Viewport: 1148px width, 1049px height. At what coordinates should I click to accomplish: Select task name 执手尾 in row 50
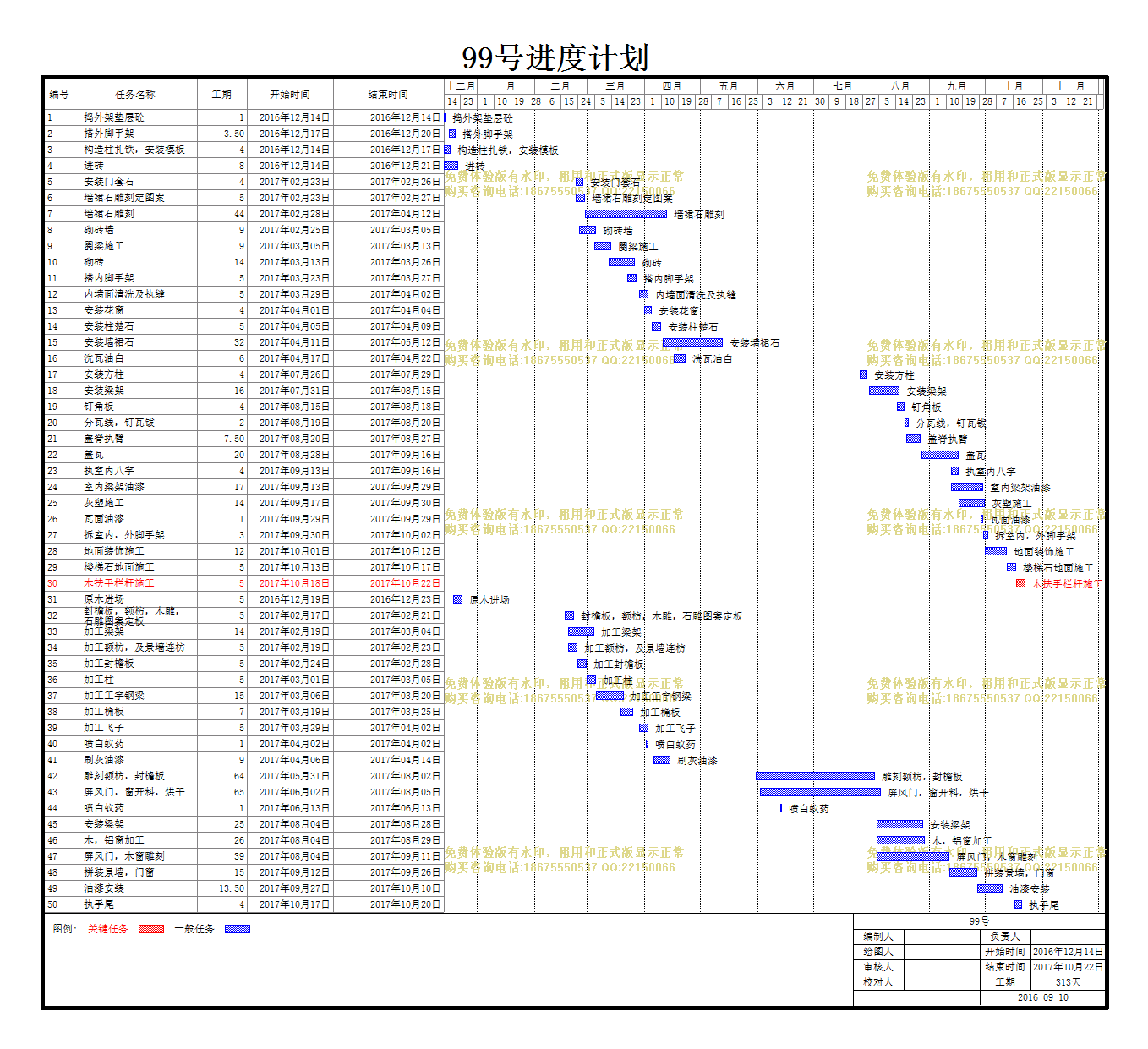99,904
